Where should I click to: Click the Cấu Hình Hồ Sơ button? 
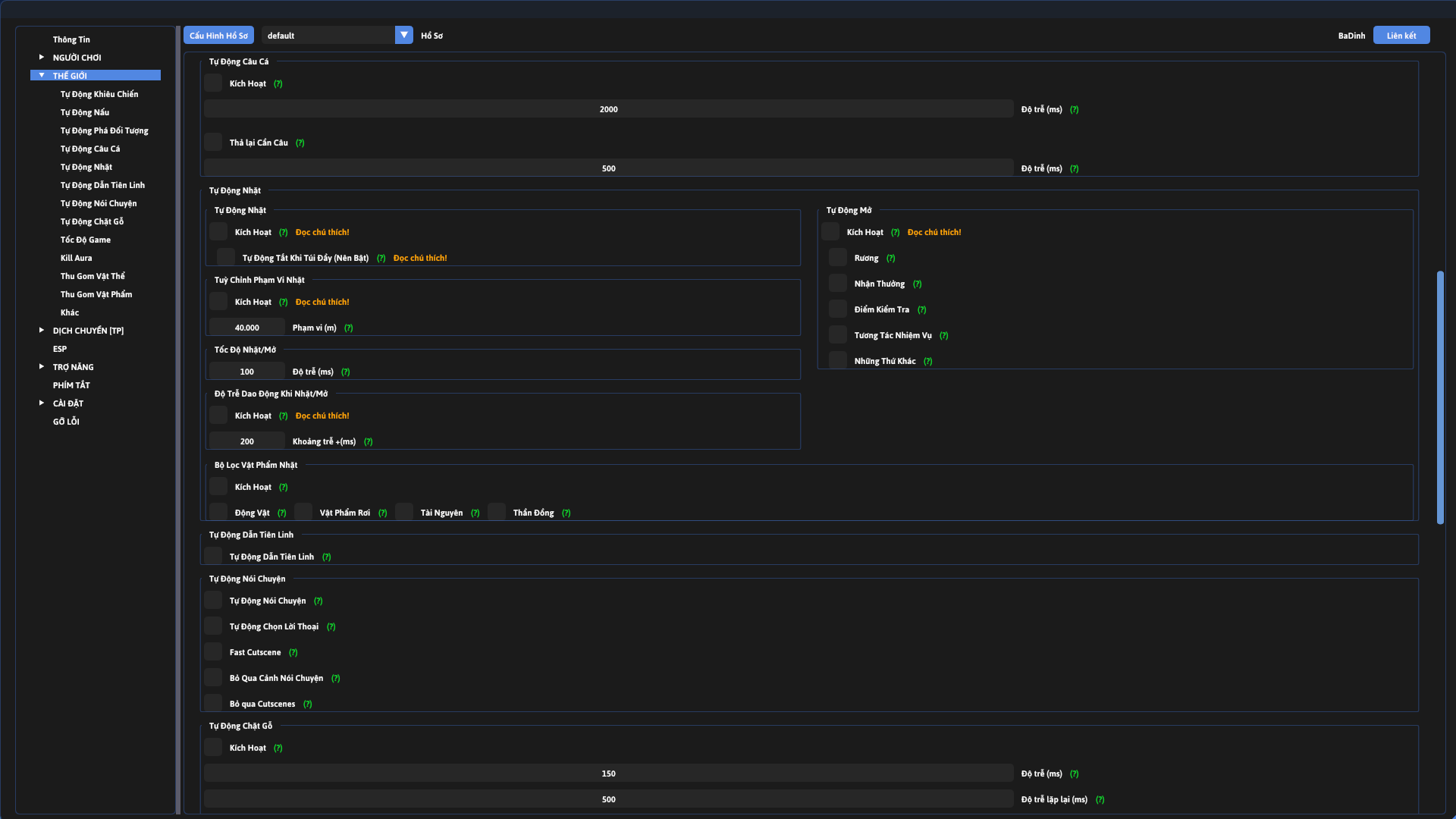218,36
